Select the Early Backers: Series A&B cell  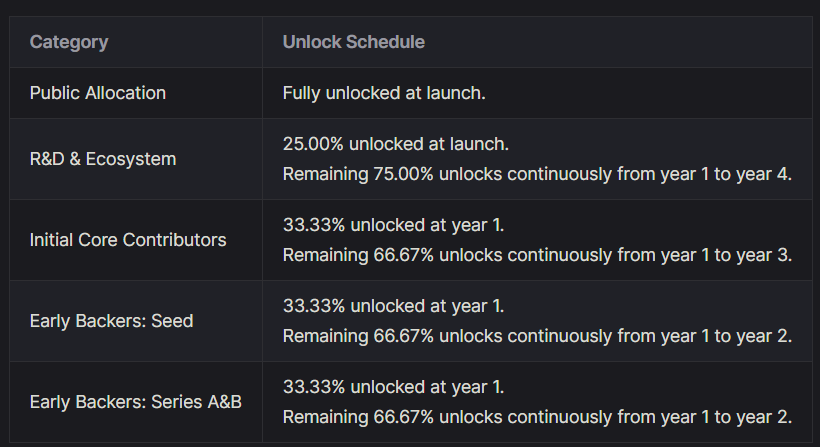pos(135,402)
